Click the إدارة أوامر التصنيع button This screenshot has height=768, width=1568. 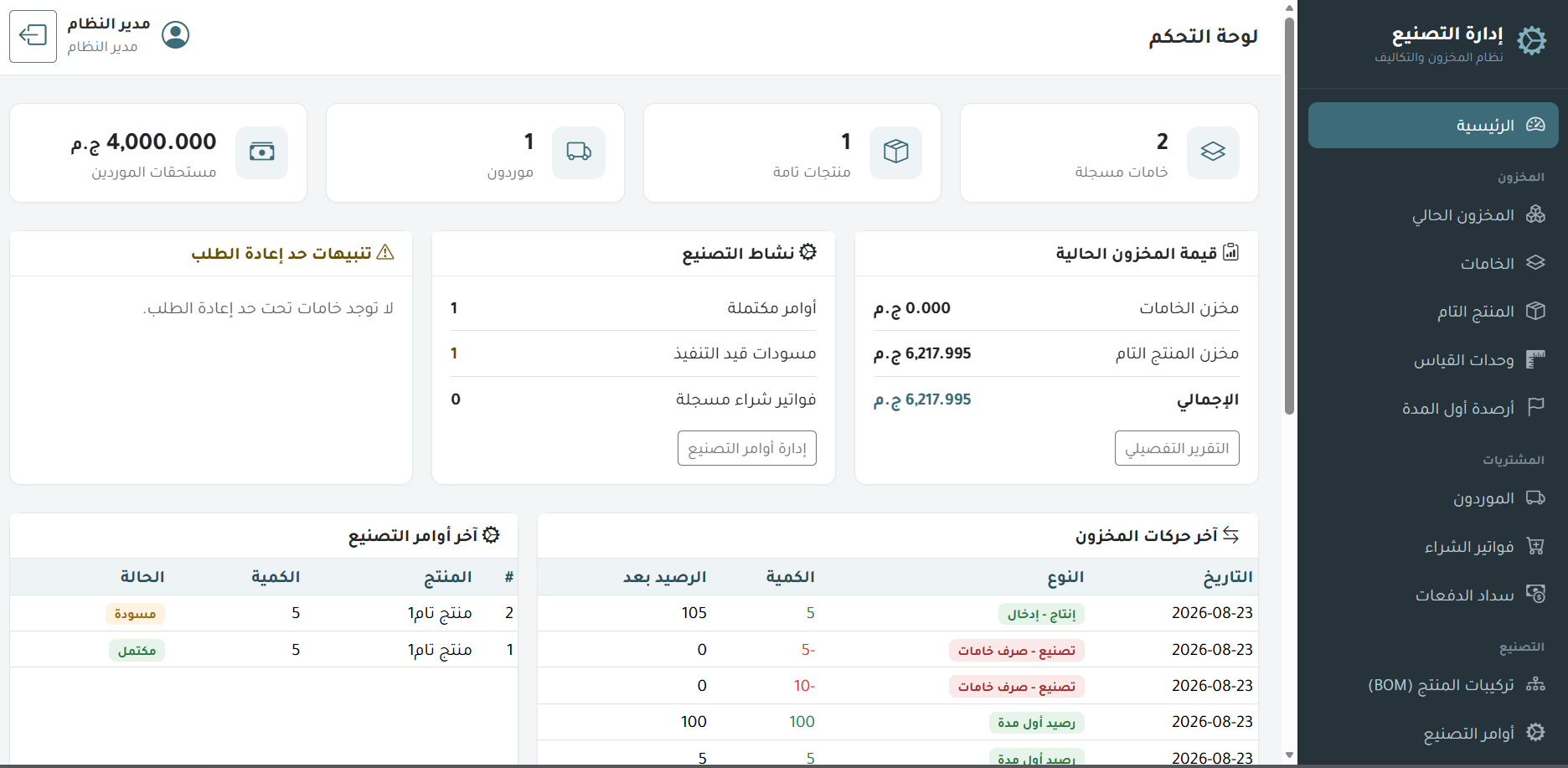pyautogui.click(x=747, y=448)
